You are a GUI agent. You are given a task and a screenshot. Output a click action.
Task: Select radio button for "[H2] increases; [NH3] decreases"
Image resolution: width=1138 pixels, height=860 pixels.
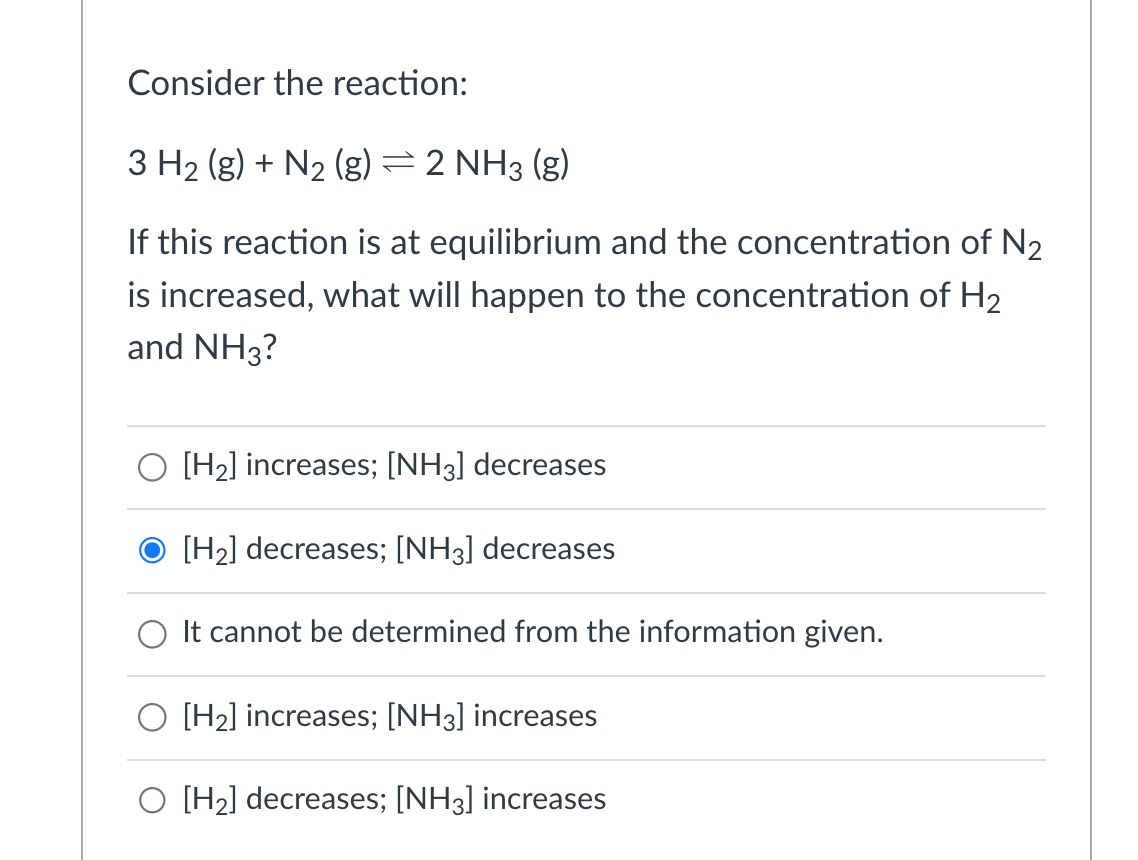152,466
